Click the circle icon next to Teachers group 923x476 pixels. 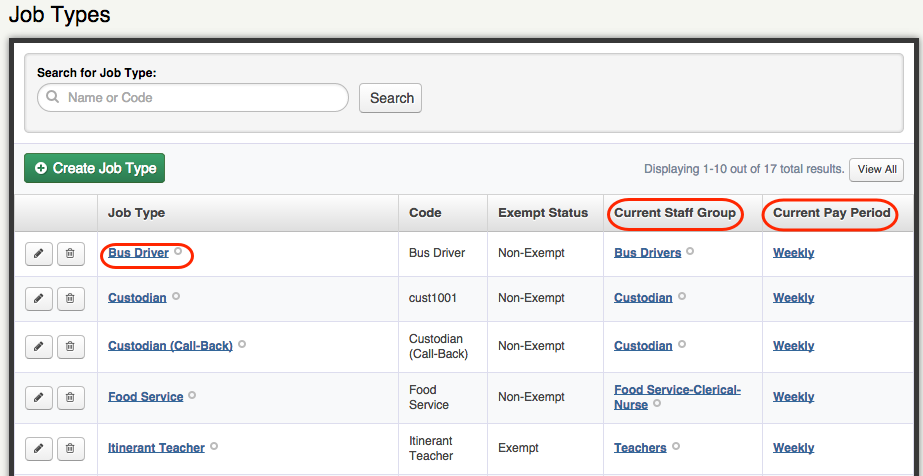(x=676, y=446)
